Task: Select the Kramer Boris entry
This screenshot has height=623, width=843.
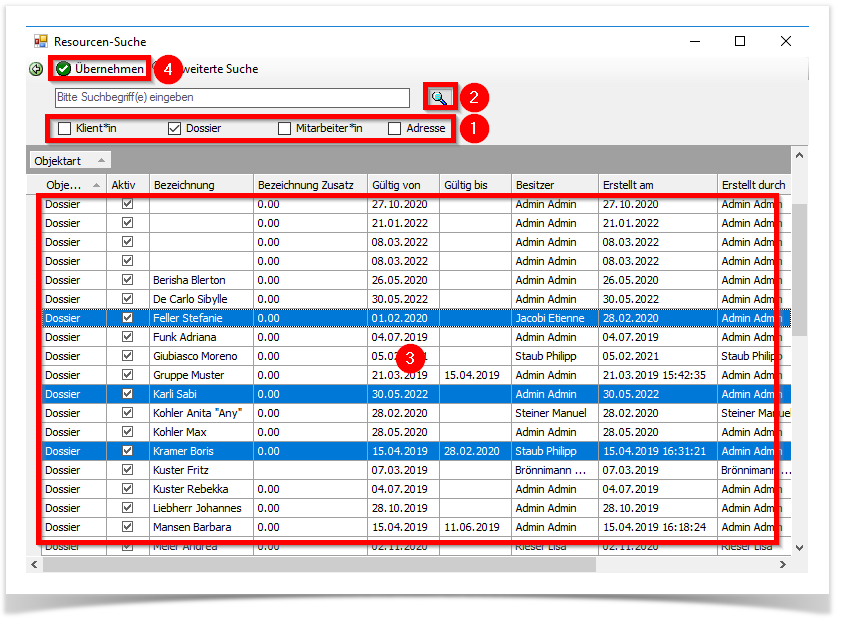Action: 416,451
